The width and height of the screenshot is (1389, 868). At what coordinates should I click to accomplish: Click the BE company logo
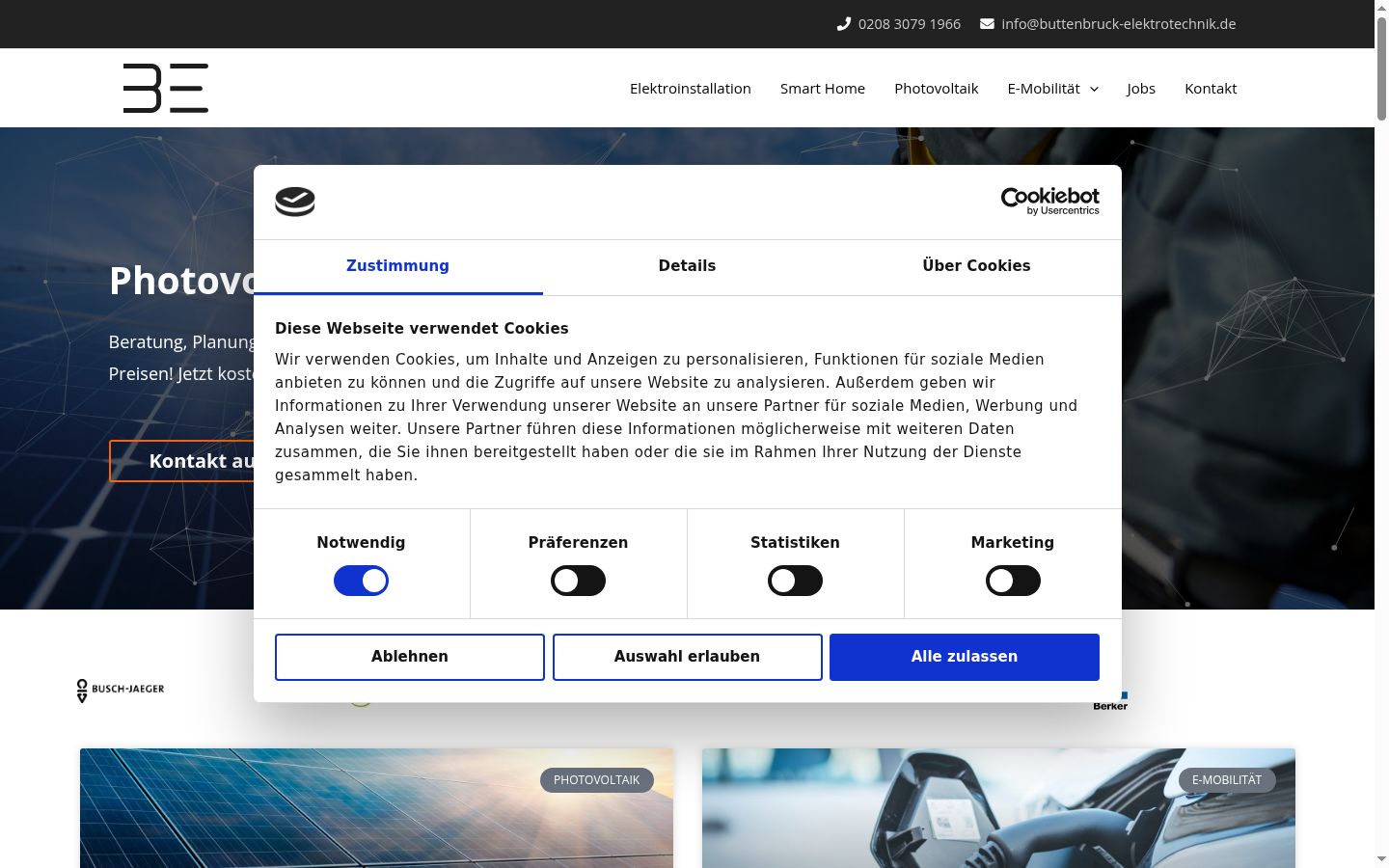click(166, 88)
